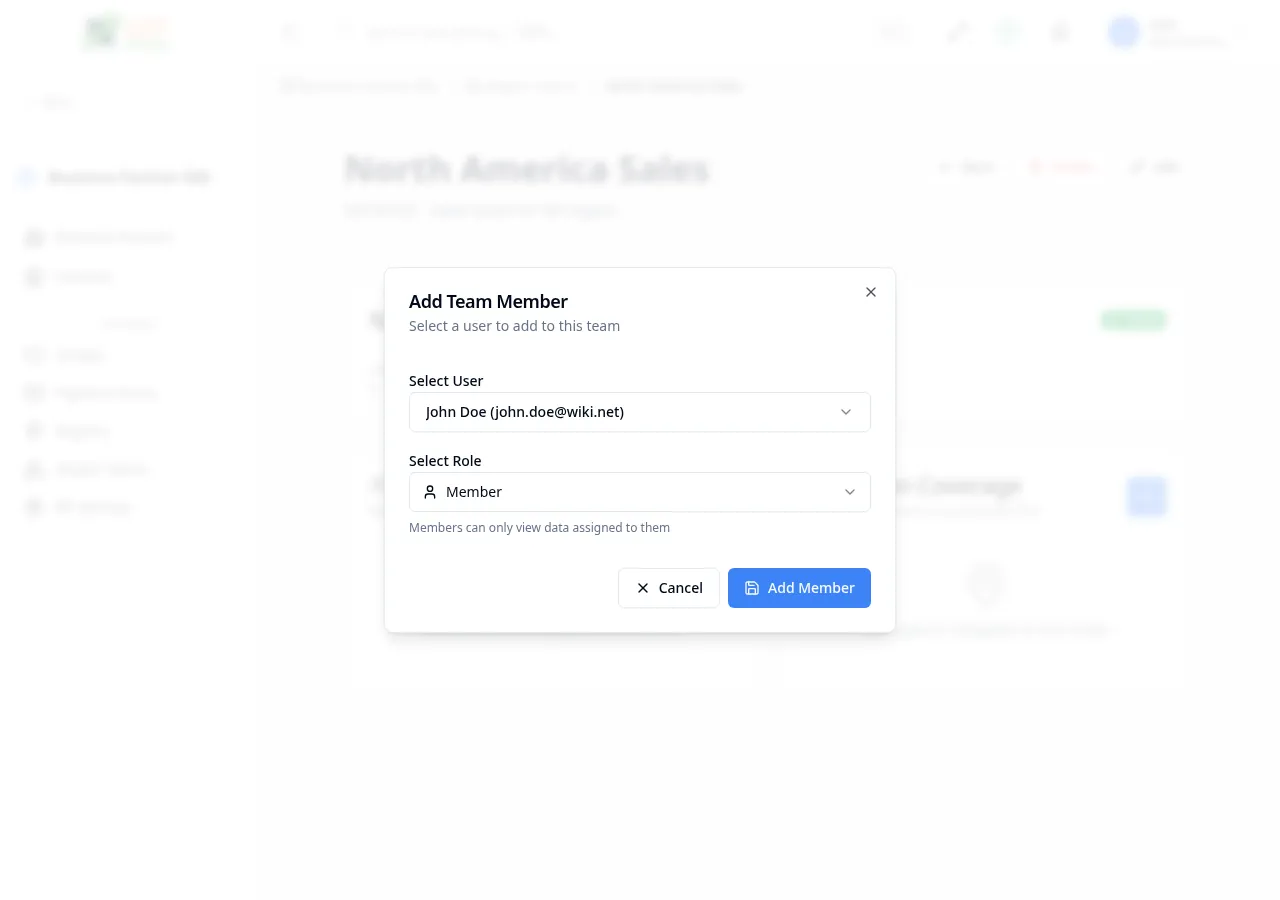Open the Select Role dropdown set to Member

[x=640, y=491]
